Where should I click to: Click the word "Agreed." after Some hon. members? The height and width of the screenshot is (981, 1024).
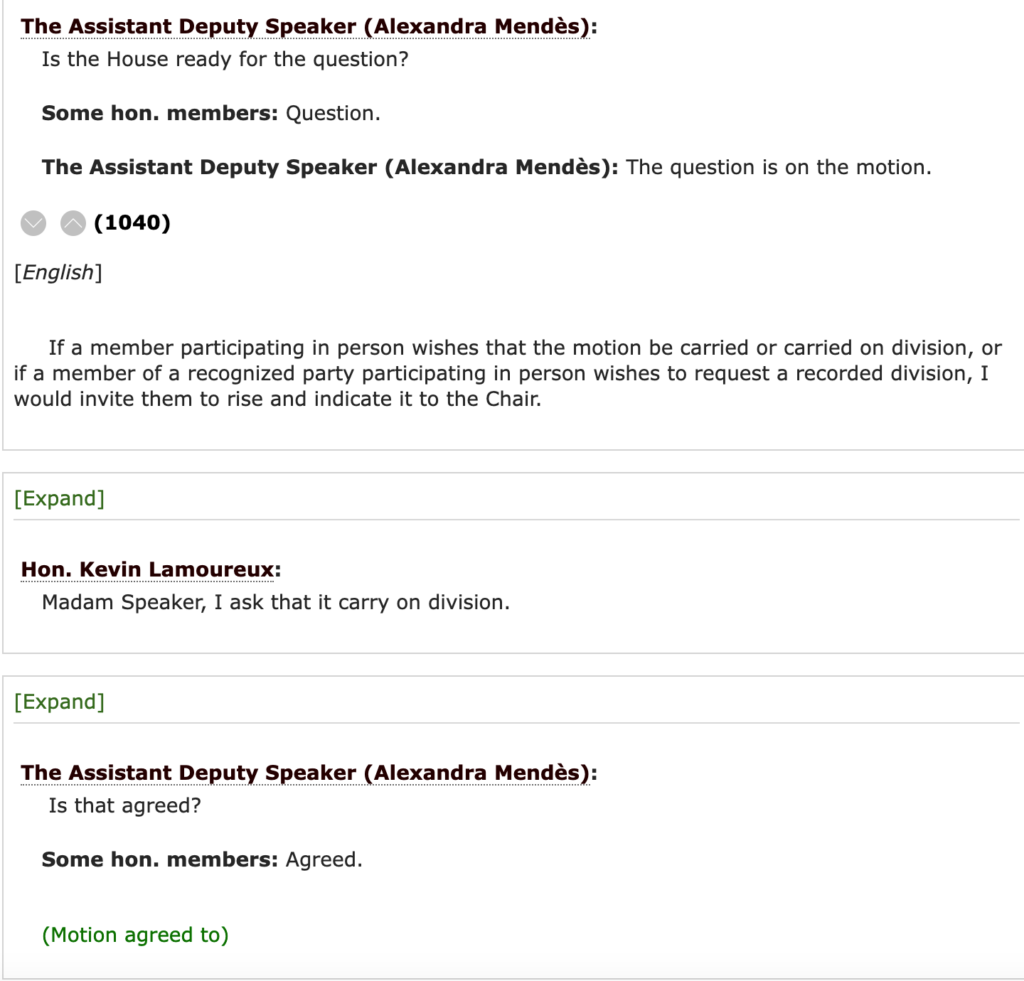tap(324, 859)
